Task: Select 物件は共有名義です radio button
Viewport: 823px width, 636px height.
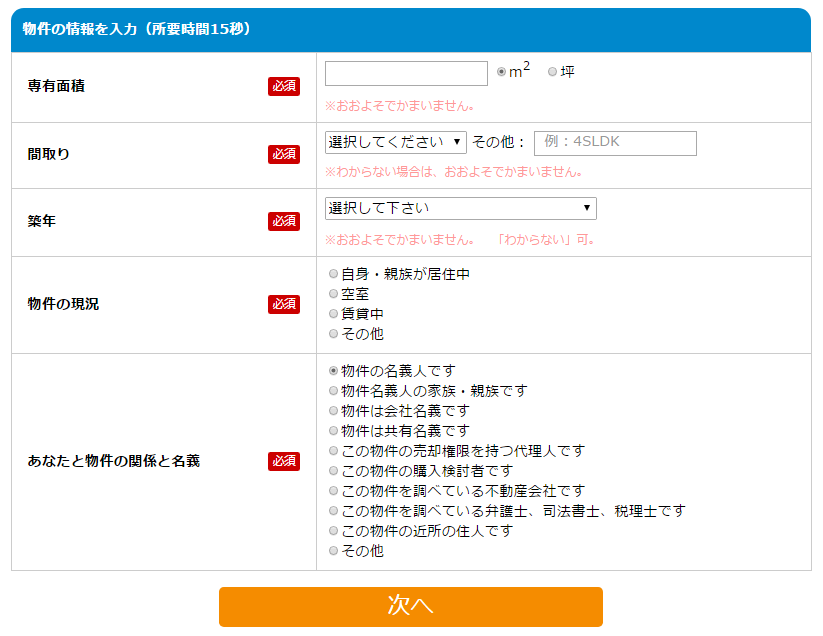Action: click(x=334, y=431)
